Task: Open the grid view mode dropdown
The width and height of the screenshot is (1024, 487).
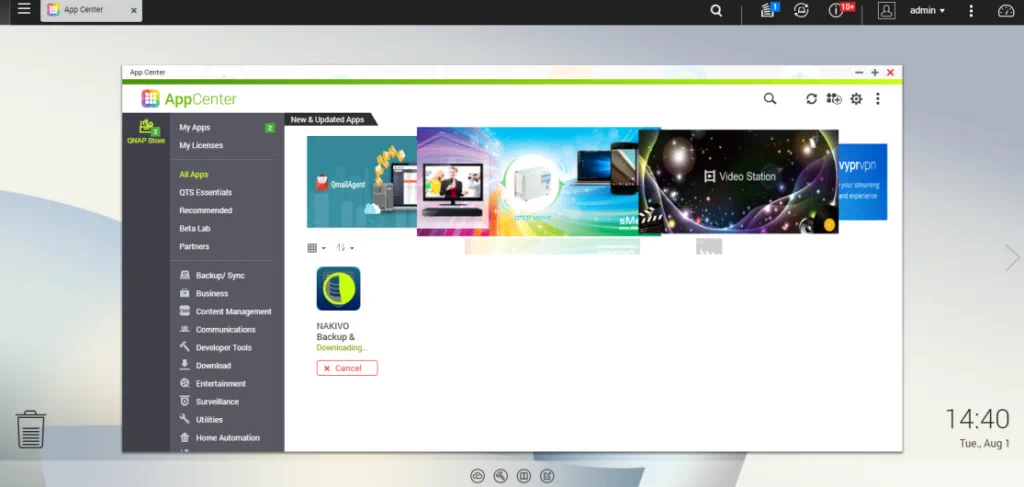Action: click(x=315, y=248)
